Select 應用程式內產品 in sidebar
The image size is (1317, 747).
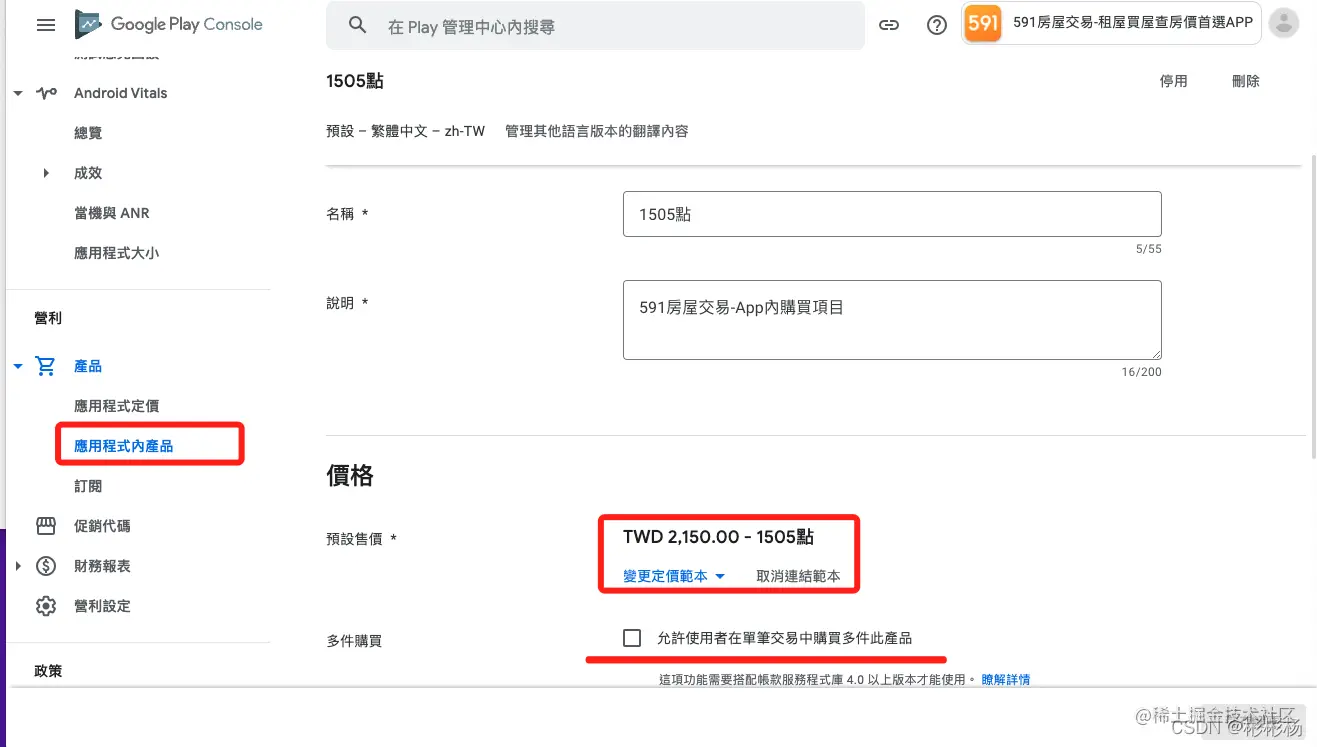click(x=124, y=446)
